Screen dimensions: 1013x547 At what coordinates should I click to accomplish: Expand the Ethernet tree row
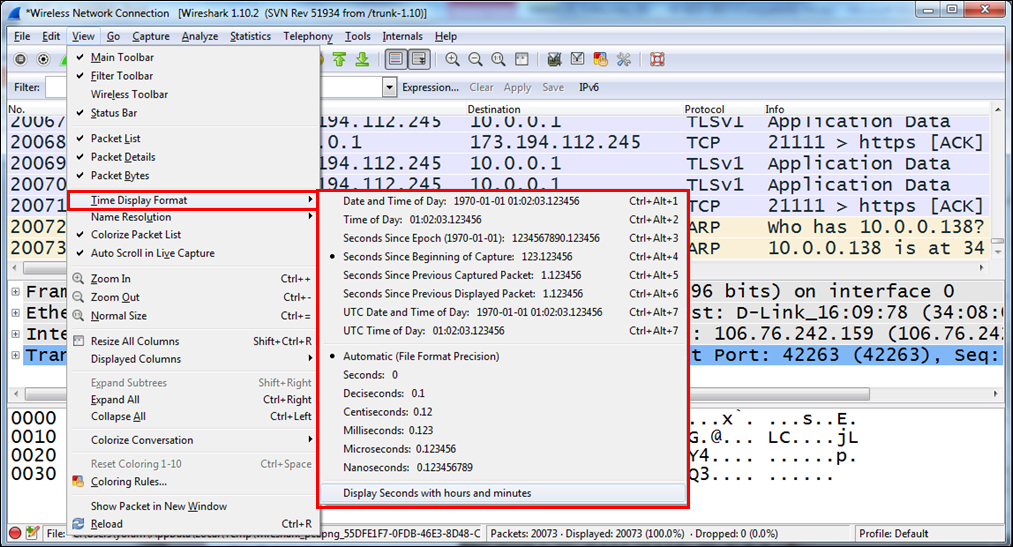pyautogui.click(x=16, y=313)
